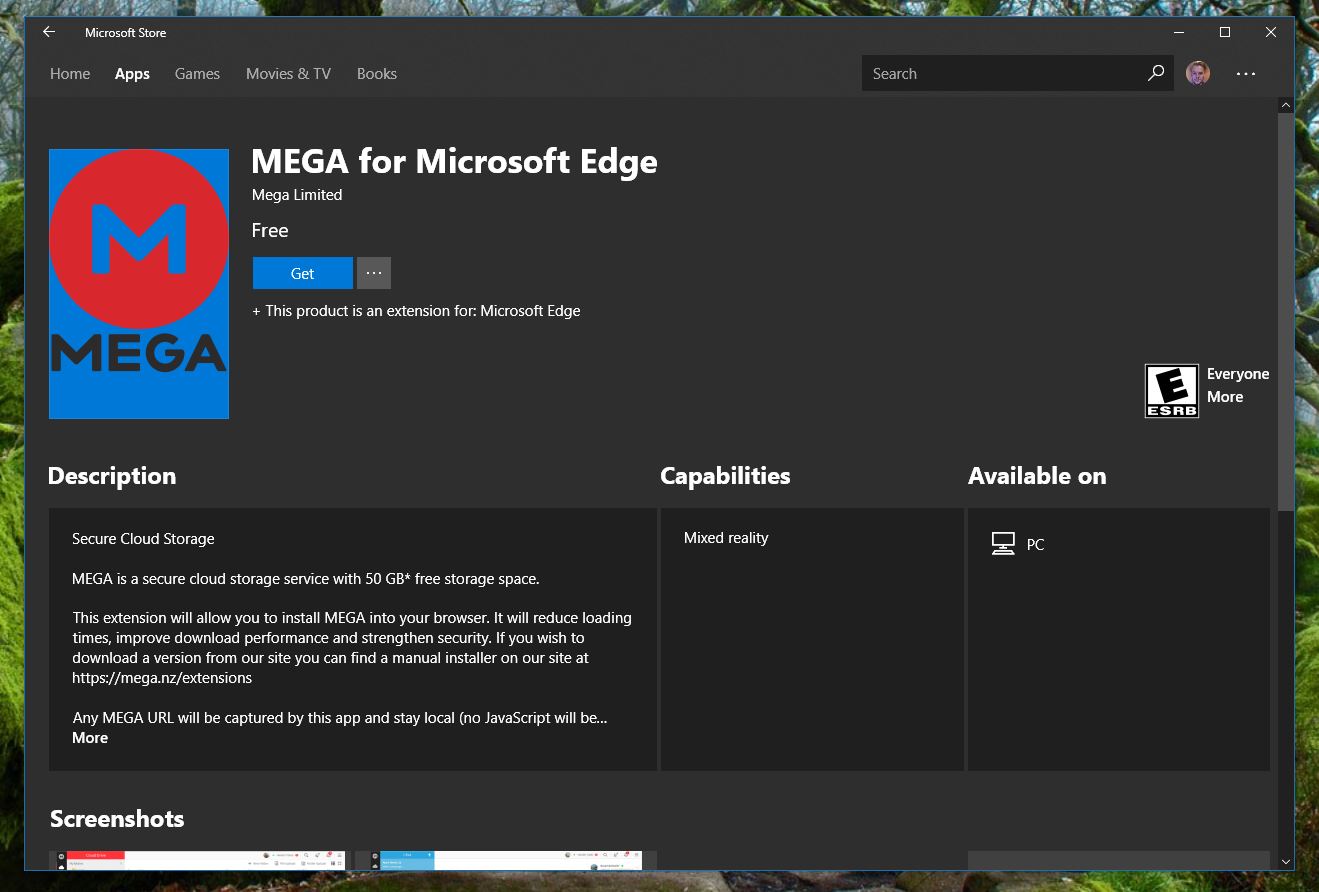Screen dimensions: 1319x892
Task: Click the scrollbar down arrow
Action: 1286,862
